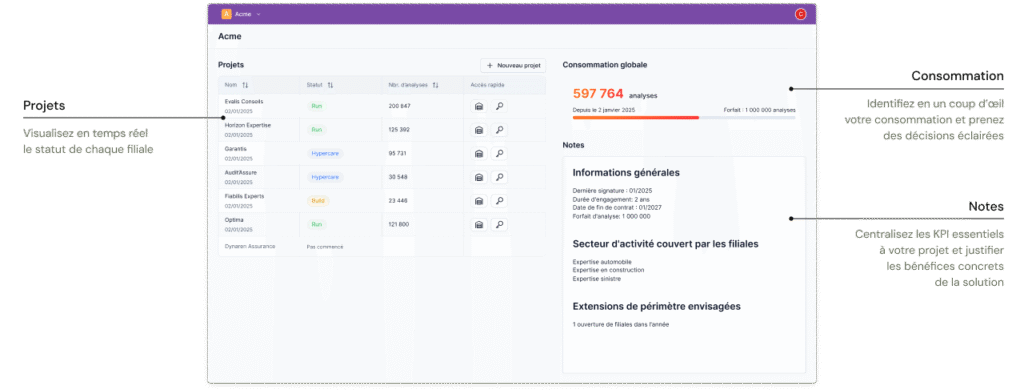Select the Fiabilis Experts project name
Viewport: 1024px width, 390px height.
click(x=244, y=196)
